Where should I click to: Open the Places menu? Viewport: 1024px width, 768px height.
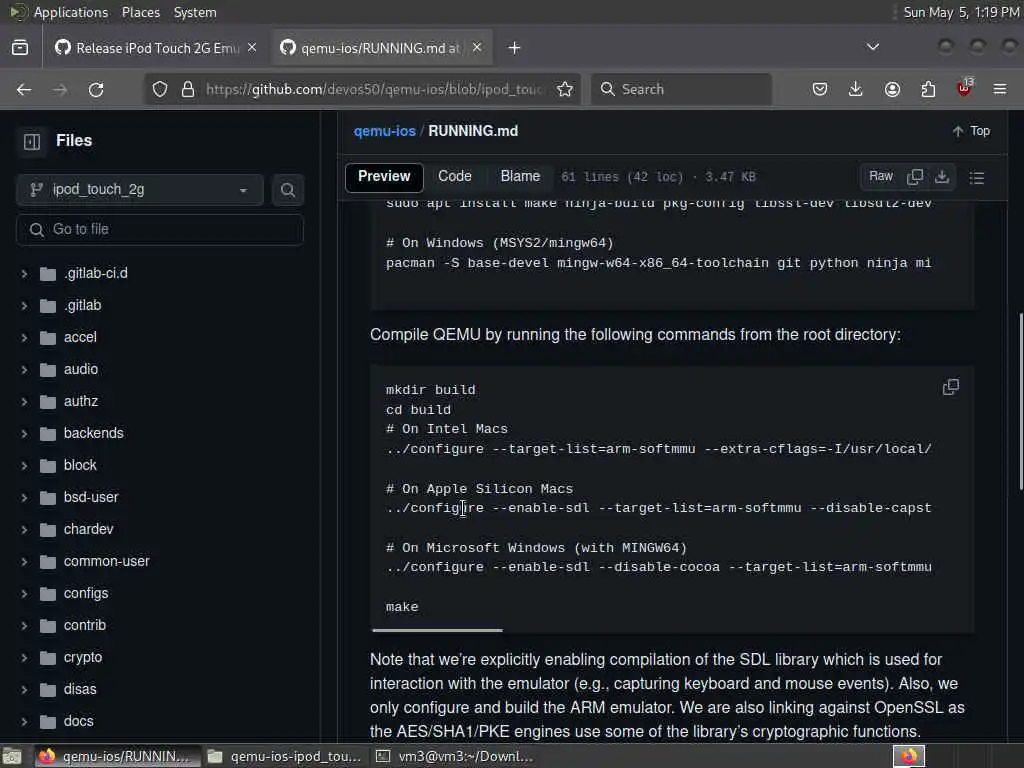click(x=141, y=12)
